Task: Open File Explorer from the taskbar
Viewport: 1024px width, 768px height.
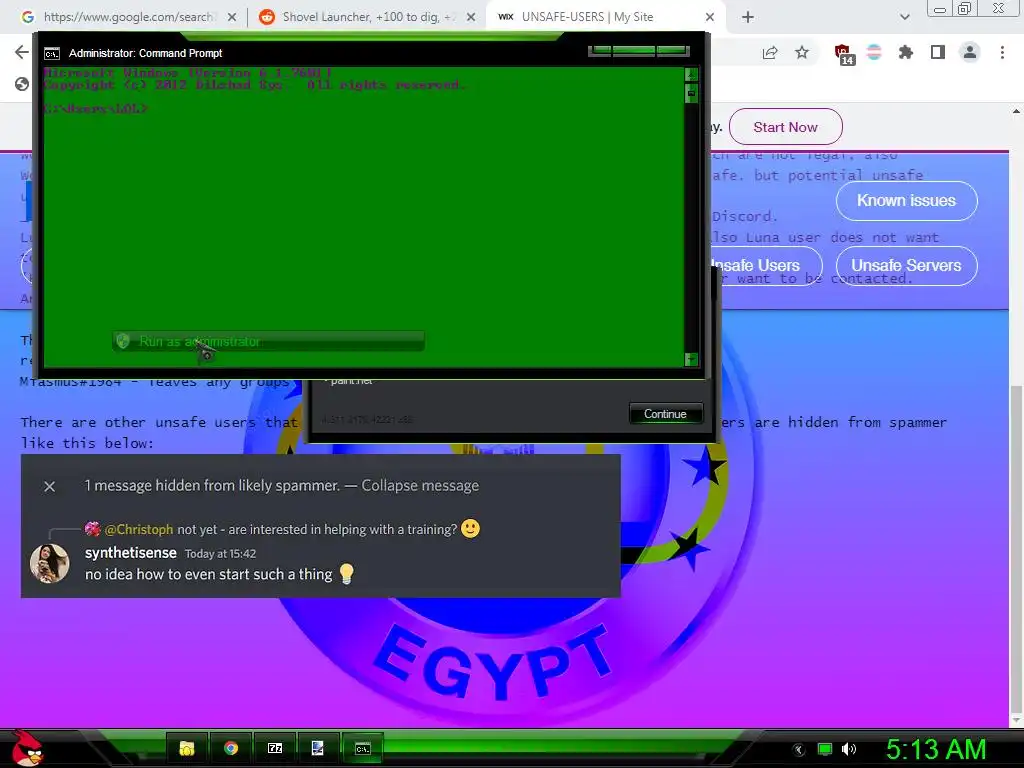Action: (x=187, y=748)
